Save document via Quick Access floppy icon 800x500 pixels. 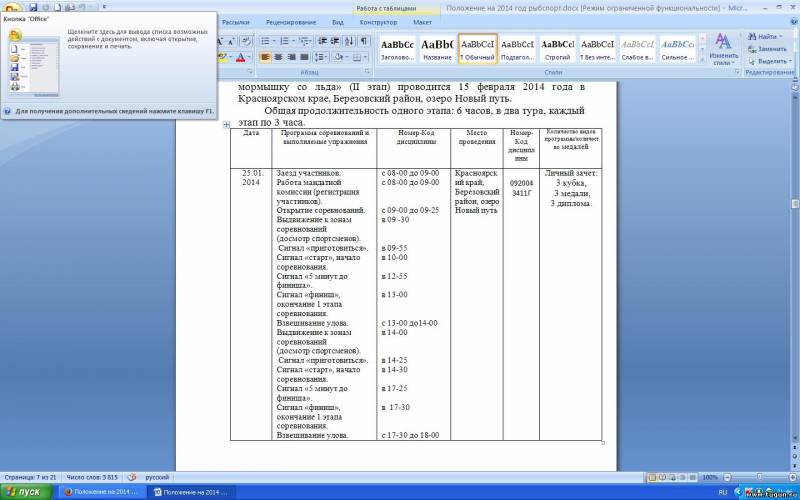(x=33, y=7)
